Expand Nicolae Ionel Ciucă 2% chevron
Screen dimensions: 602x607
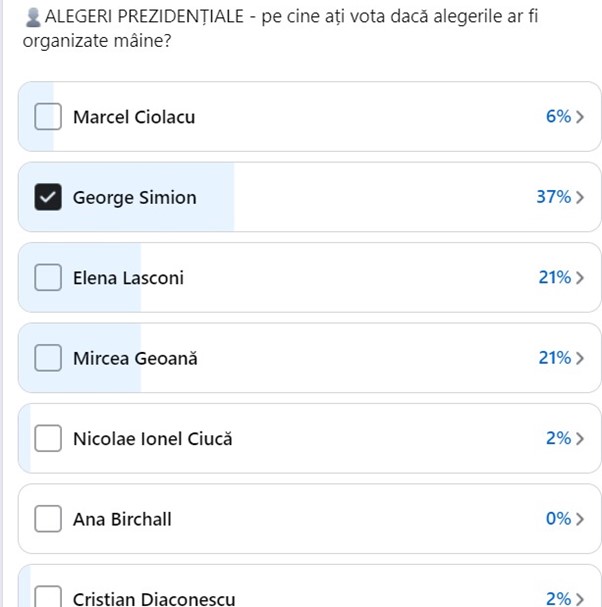(580, 438)
